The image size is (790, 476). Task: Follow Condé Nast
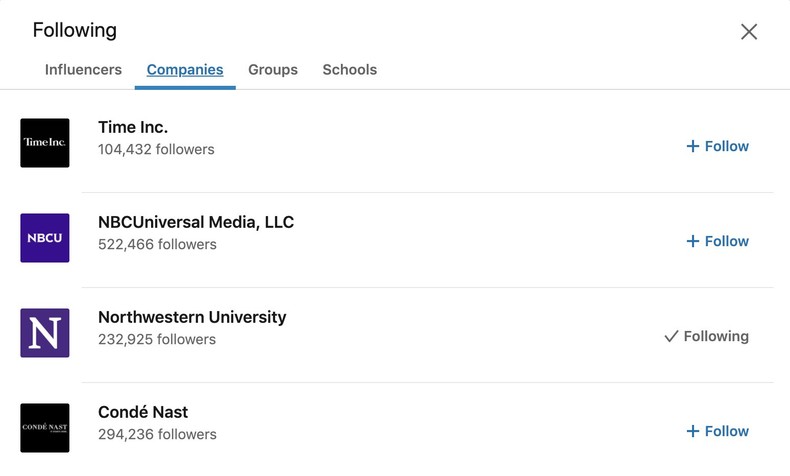point(717,431)
